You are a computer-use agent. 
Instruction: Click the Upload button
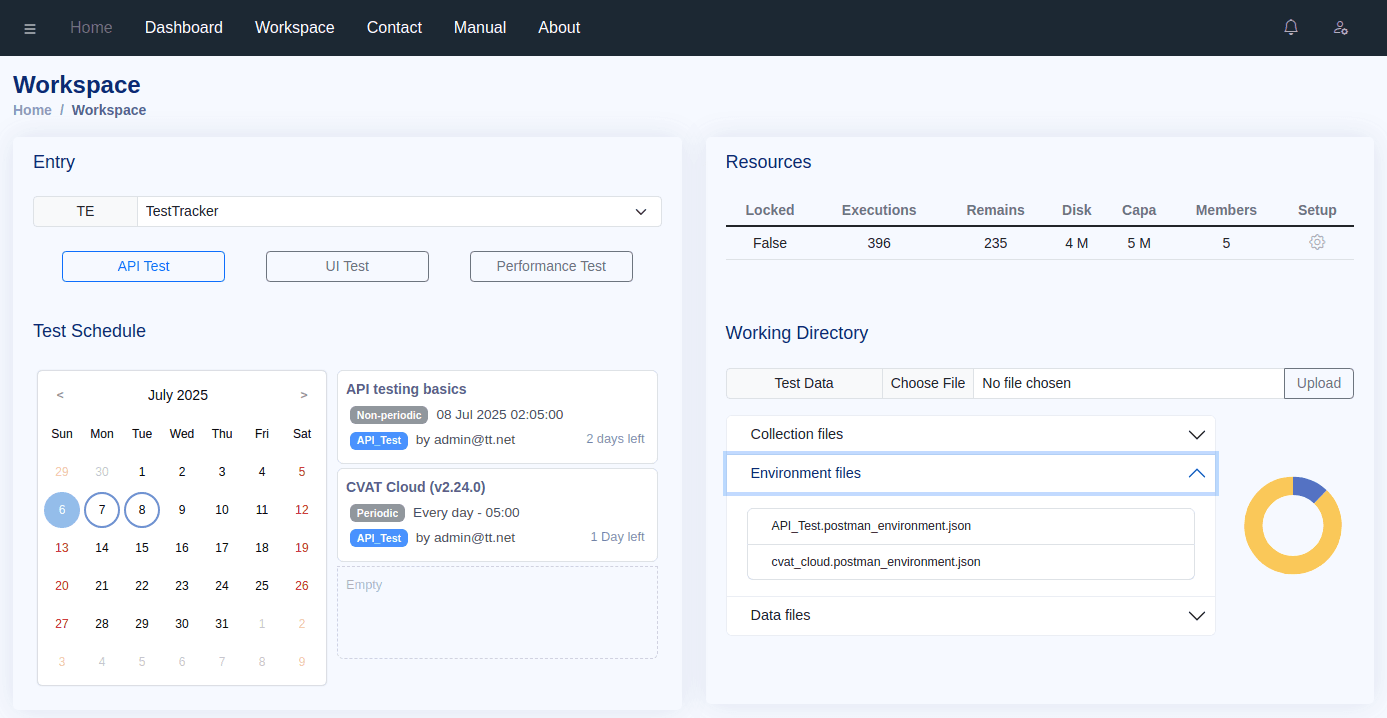[x=1318, y=383]
